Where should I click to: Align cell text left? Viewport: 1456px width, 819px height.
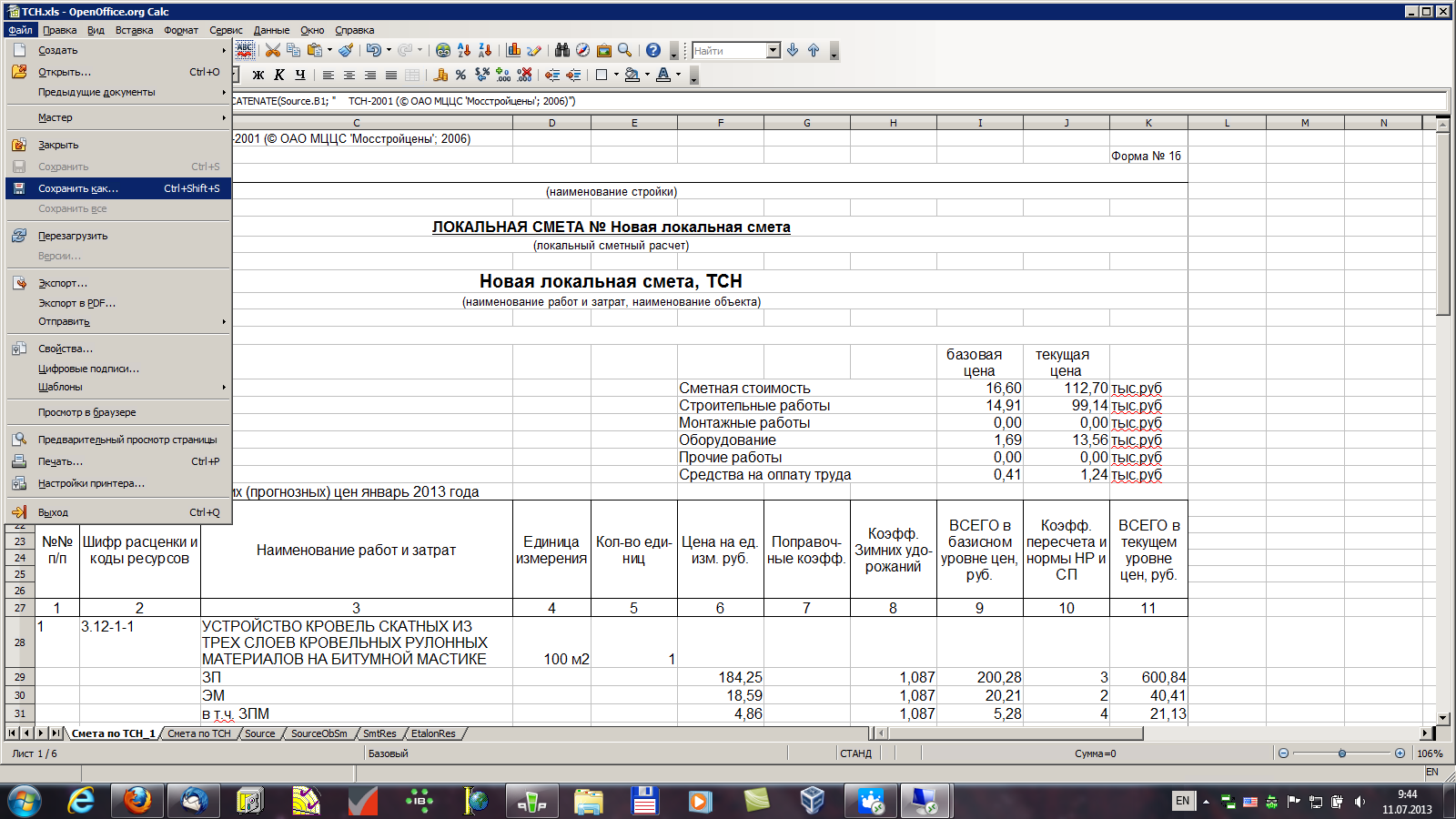pyautogui.click(x=329, y=75)
